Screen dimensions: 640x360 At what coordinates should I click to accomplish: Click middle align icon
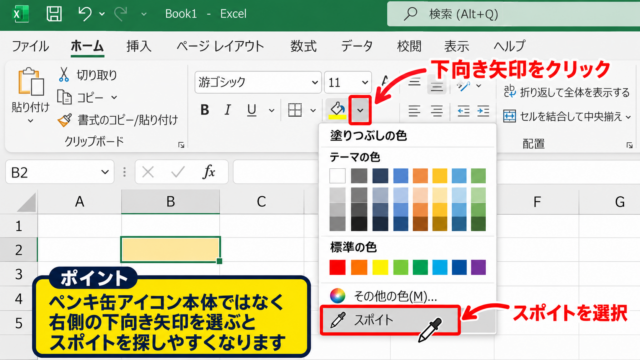[x=437, y=86]
